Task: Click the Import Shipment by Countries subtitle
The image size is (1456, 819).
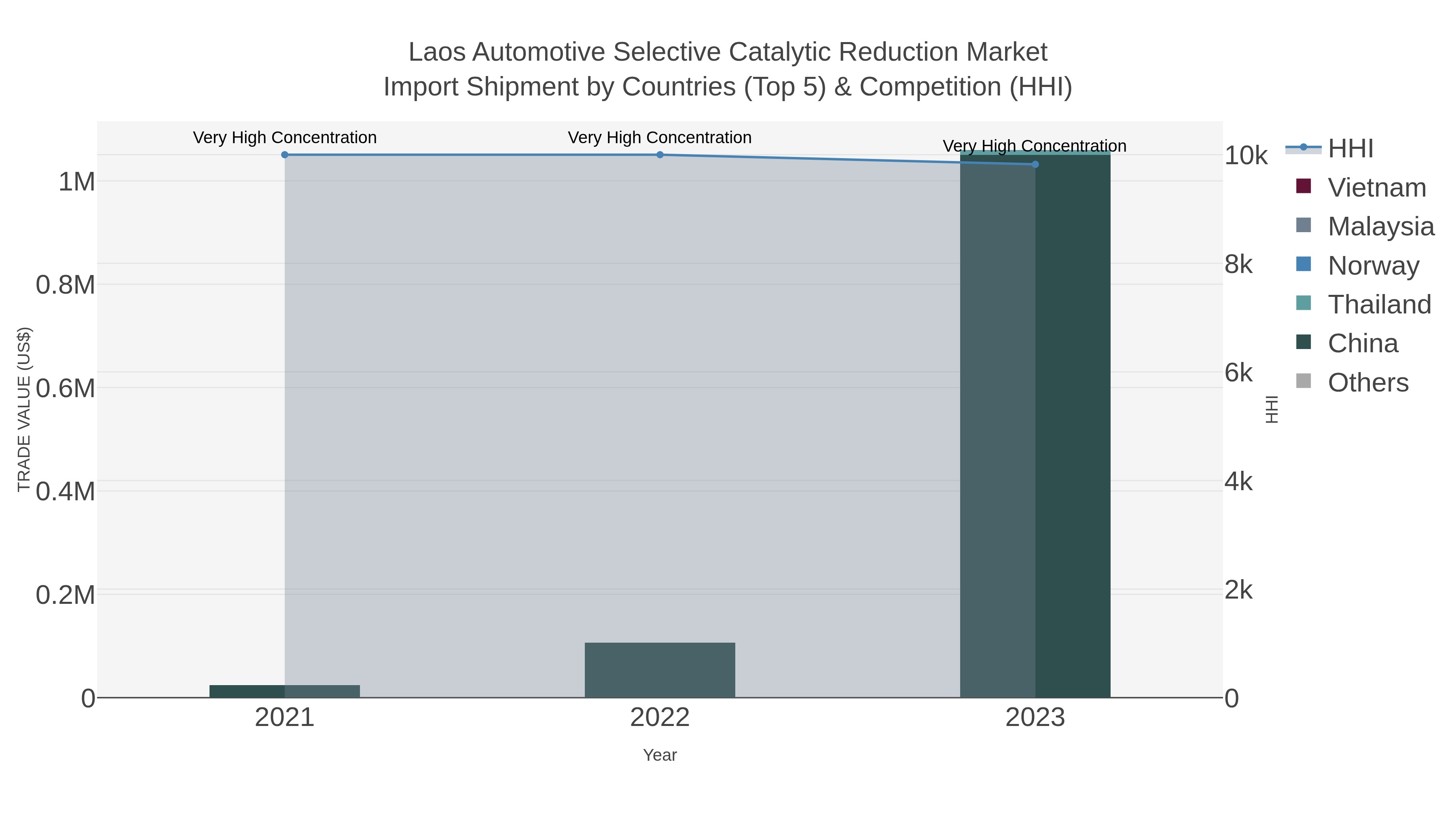Action: (728, 87)
